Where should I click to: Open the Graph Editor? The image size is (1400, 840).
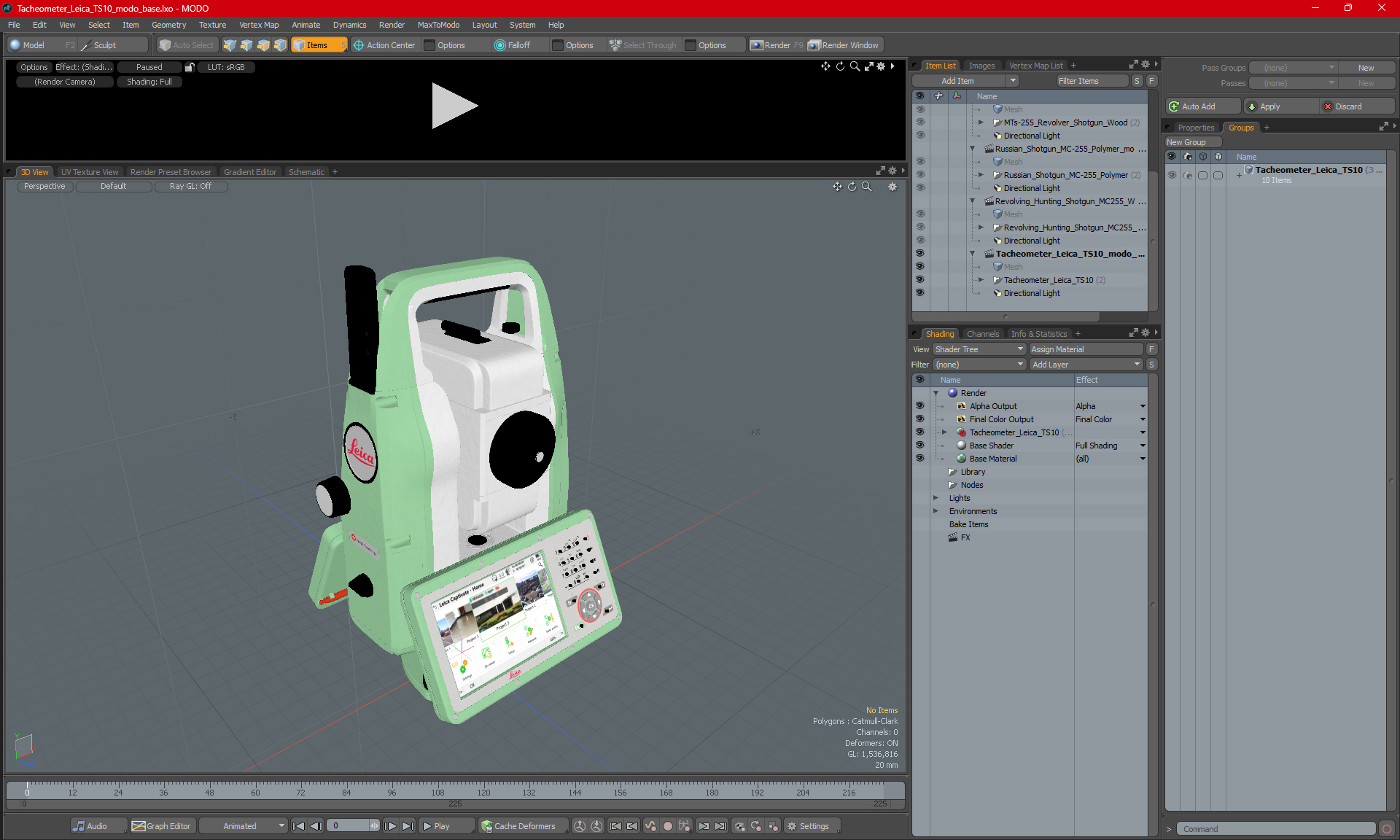[161, 826]
